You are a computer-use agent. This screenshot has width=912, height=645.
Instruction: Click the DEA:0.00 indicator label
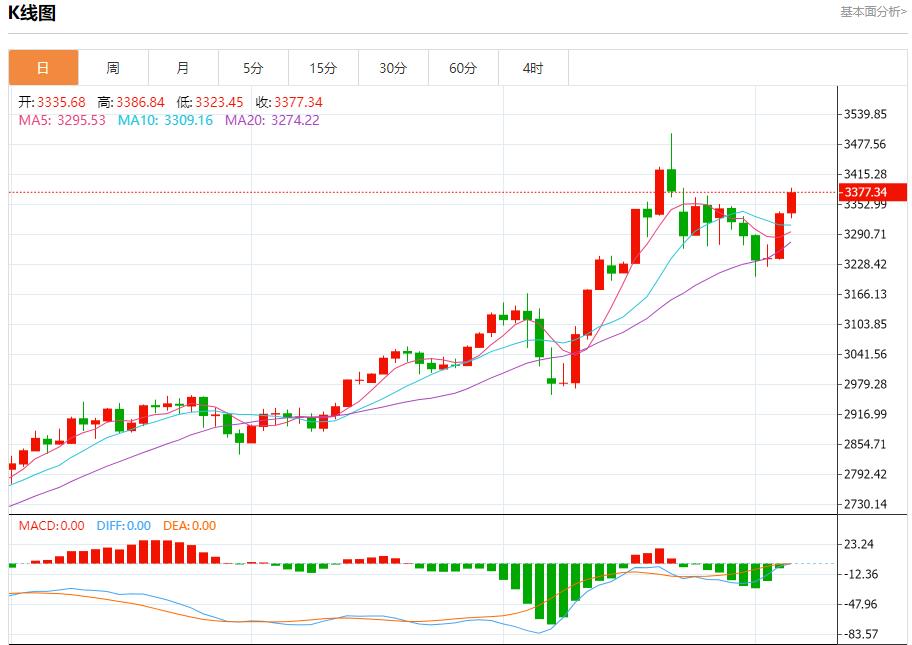190,526
